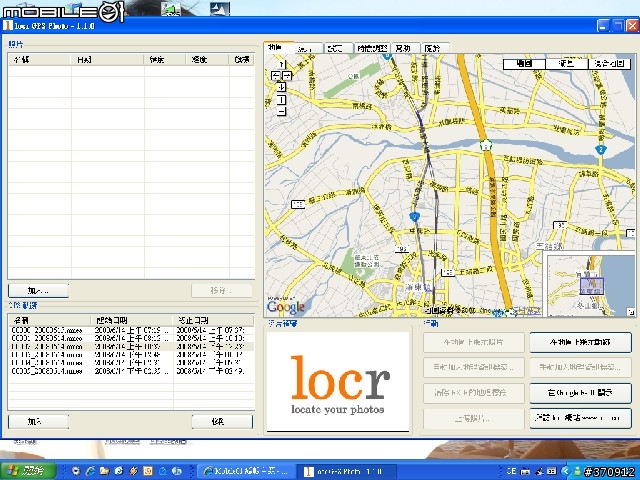640x480 pixels.
Task: Click the green freeway shield marker on map
Action: (486, 144)
